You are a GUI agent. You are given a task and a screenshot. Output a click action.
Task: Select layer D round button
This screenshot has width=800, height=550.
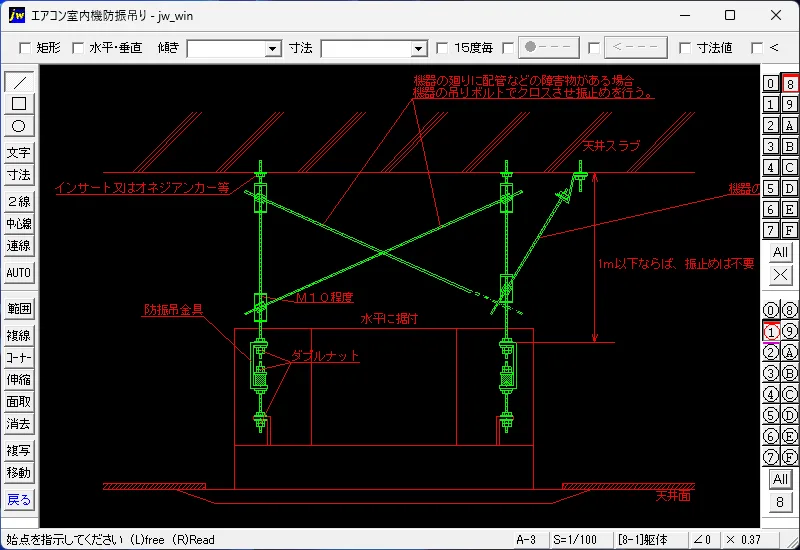point(790,415)
